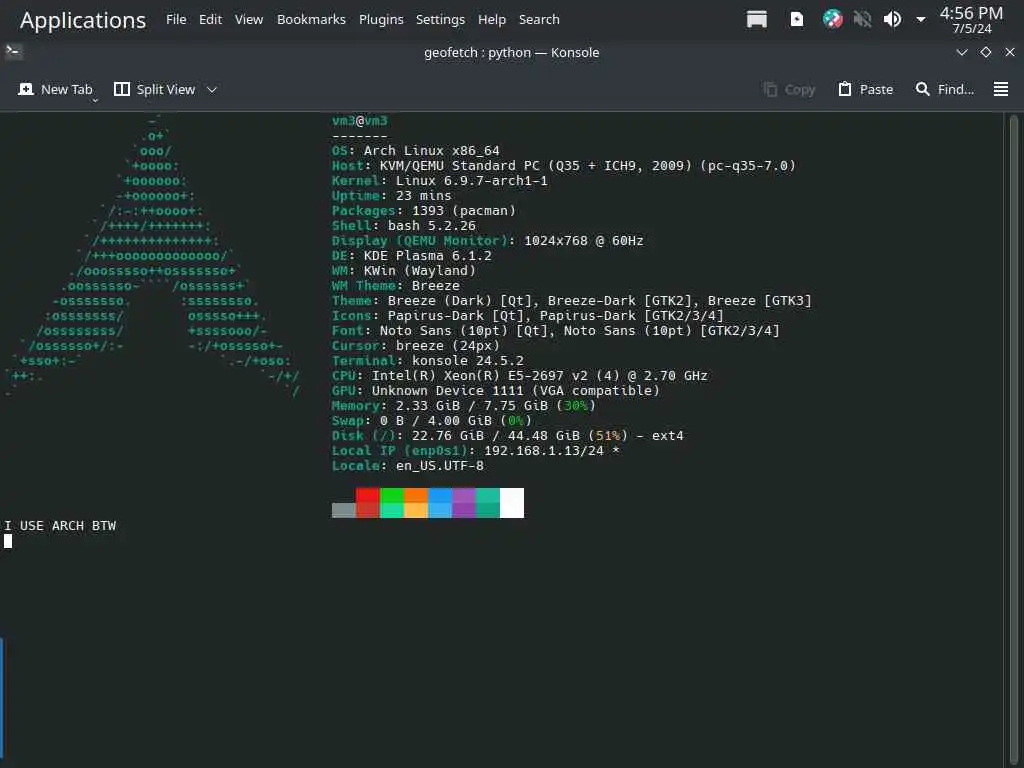Click the Konsole window icon in title bar
Viewport: 1024px width, 768px height.
coord(14,52)
